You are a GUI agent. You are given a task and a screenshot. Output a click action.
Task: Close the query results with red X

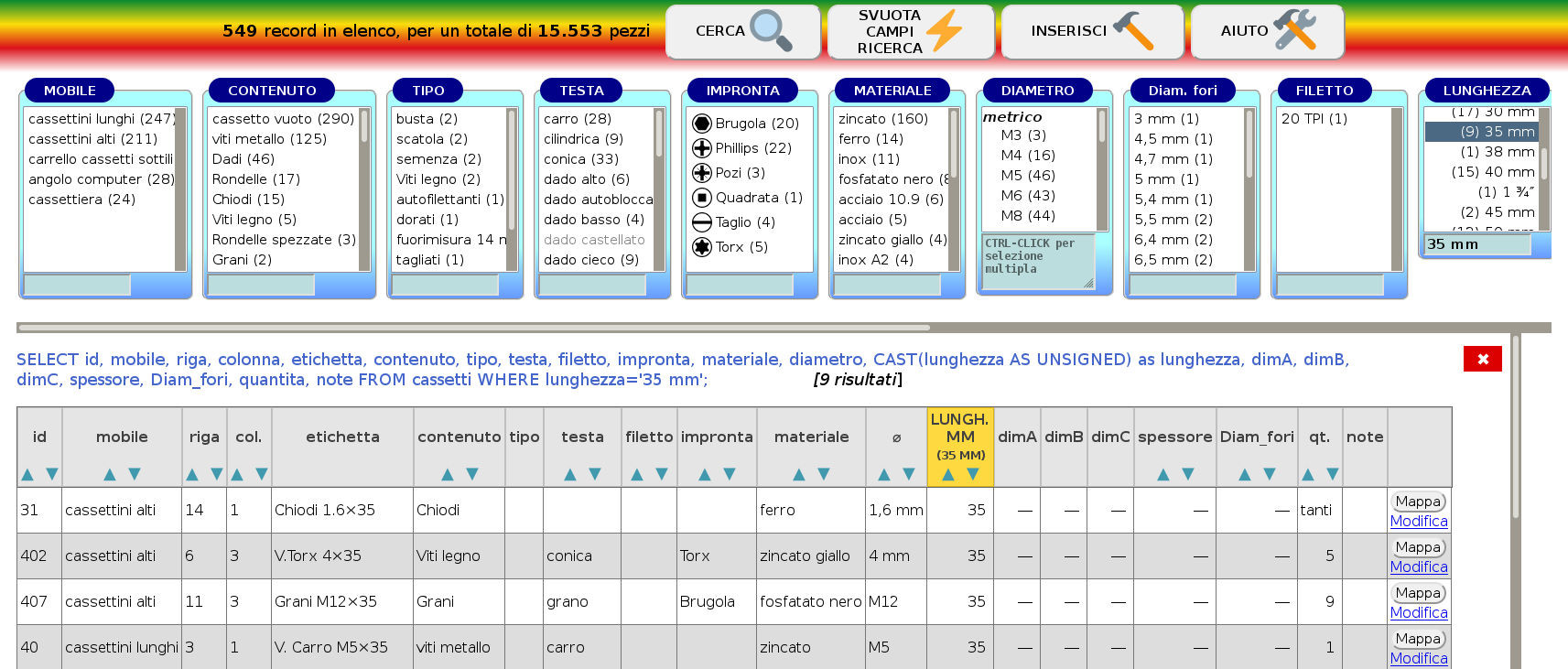point(1482,359)
